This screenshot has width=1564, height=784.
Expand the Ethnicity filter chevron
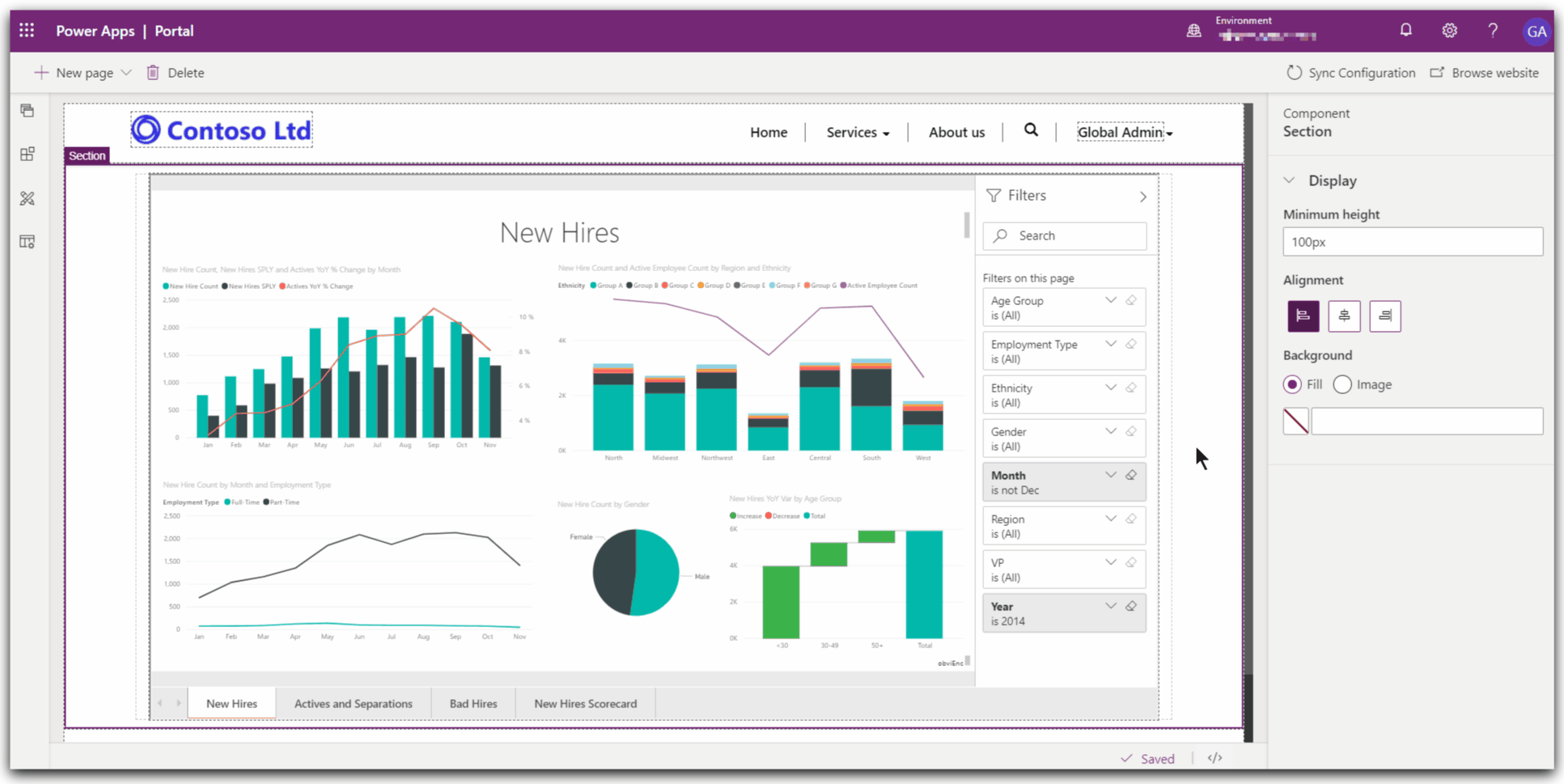[1111, 388]
